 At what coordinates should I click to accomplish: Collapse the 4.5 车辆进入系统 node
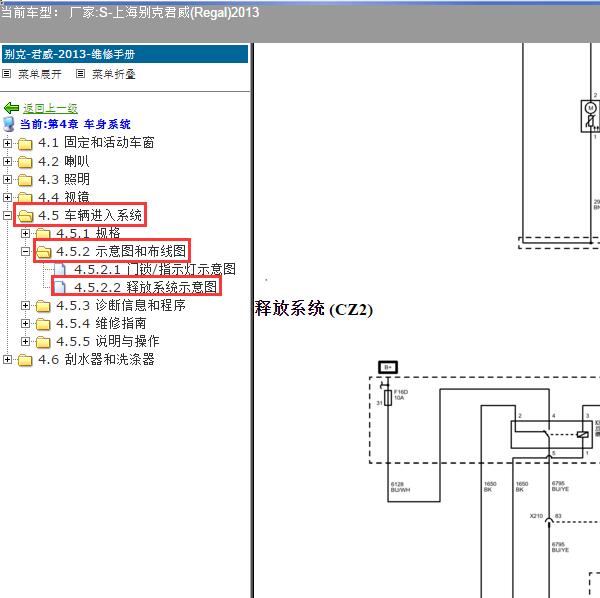pyautogui.click(x=7, y=215)
